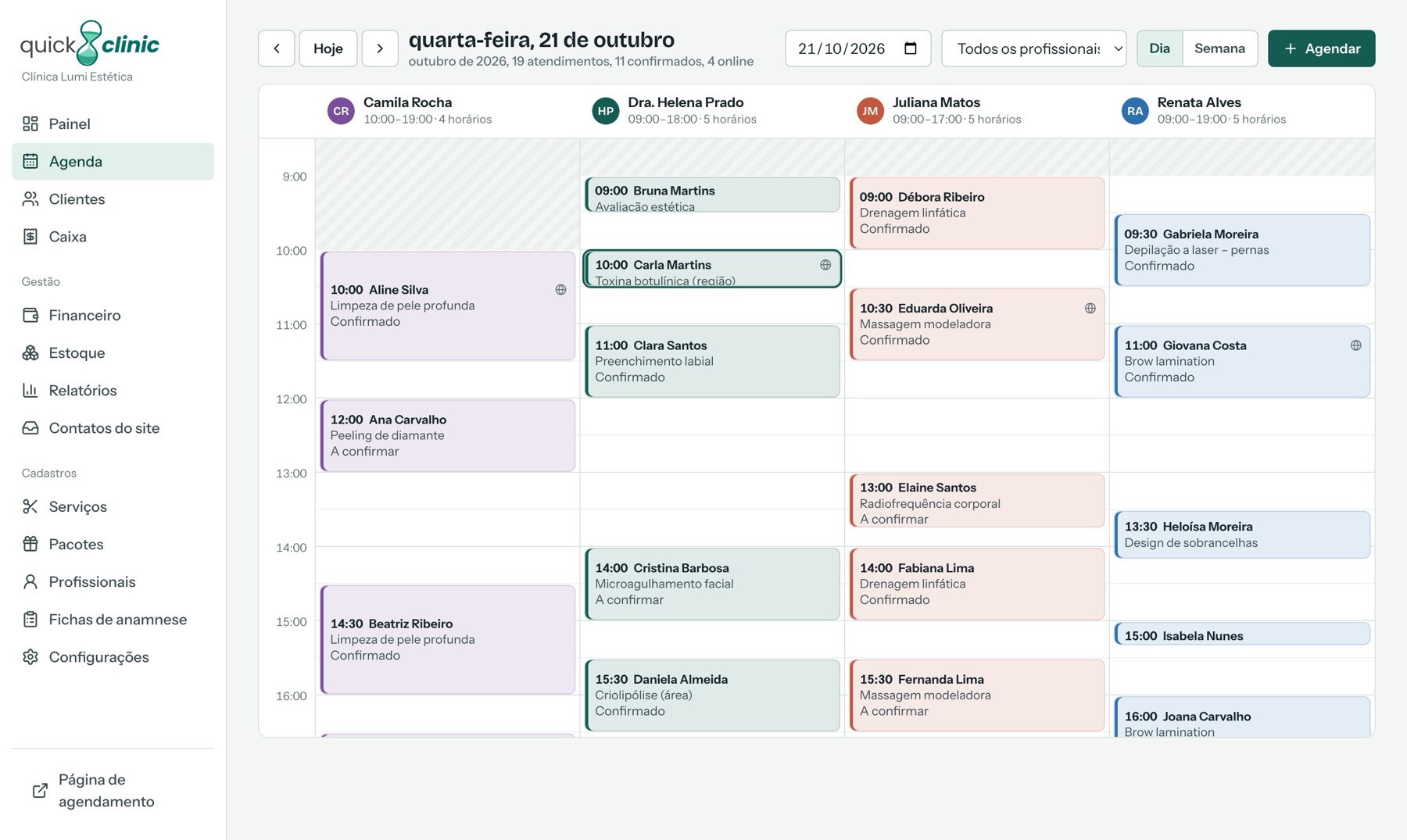This screenshot has height=840, width=1407.
Task: Switch to Semana view
Action: 1219,48
